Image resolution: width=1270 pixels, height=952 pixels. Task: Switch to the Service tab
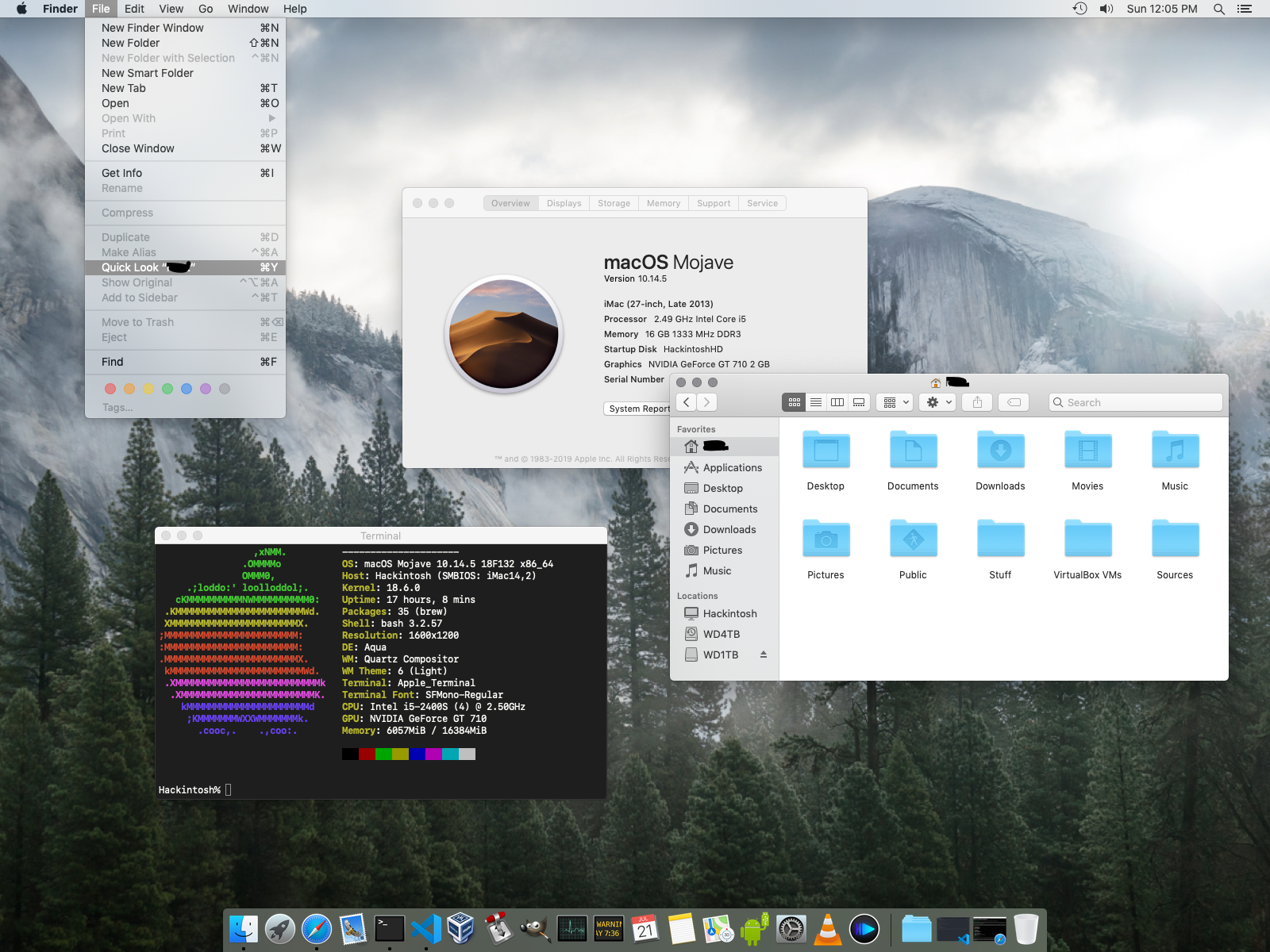click(762, 203)
